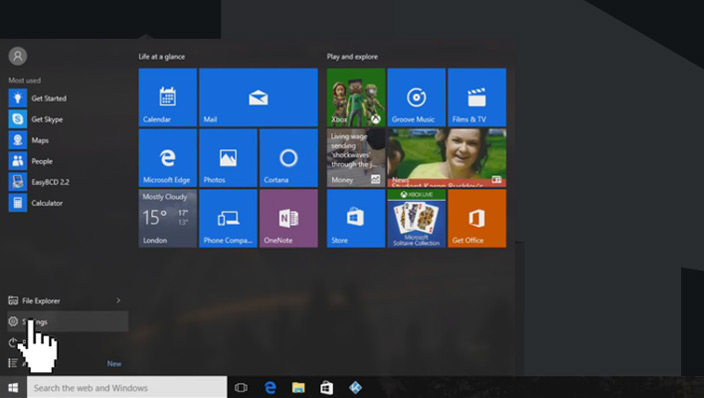The height and width of the screenshot is (398, 704).
Task: Open the Store tile
Action: pyautogui.click(x=356, y=218)
